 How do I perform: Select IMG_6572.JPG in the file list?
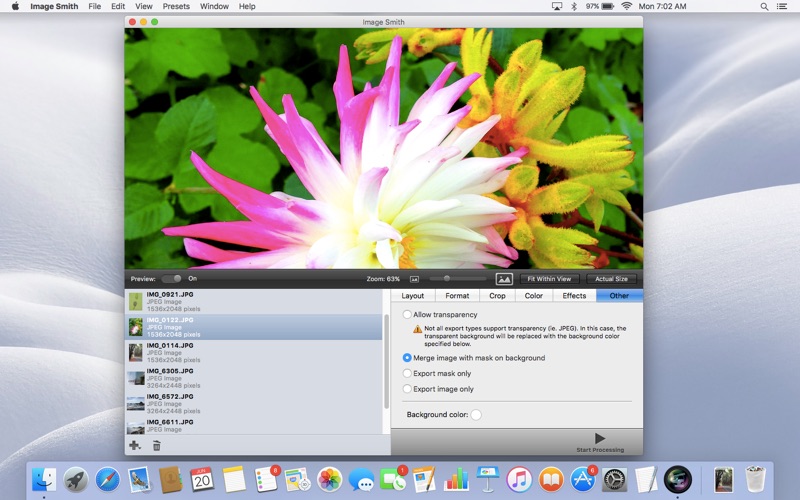pyautogui.click(x=254, y=404)
